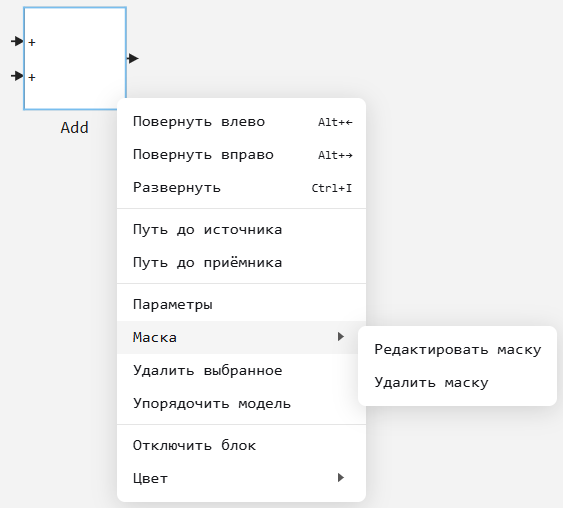The width and height of the screenshot is (563, 508).
Task: Click 'Упорядочить модель' entry
Action: tap(241, 404)
